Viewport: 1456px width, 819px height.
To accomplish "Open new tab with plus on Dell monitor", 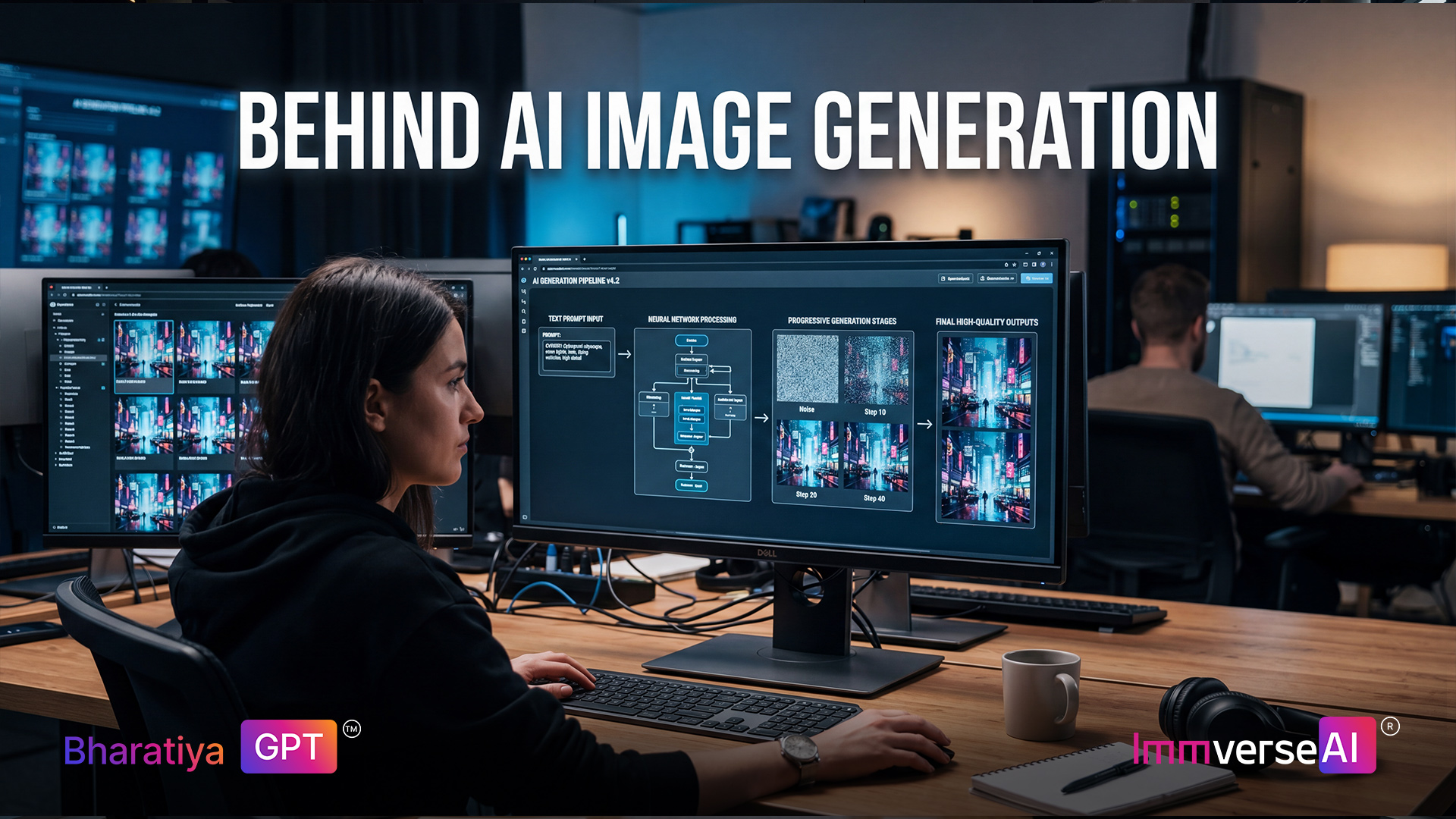I will [x=585, y=259].
